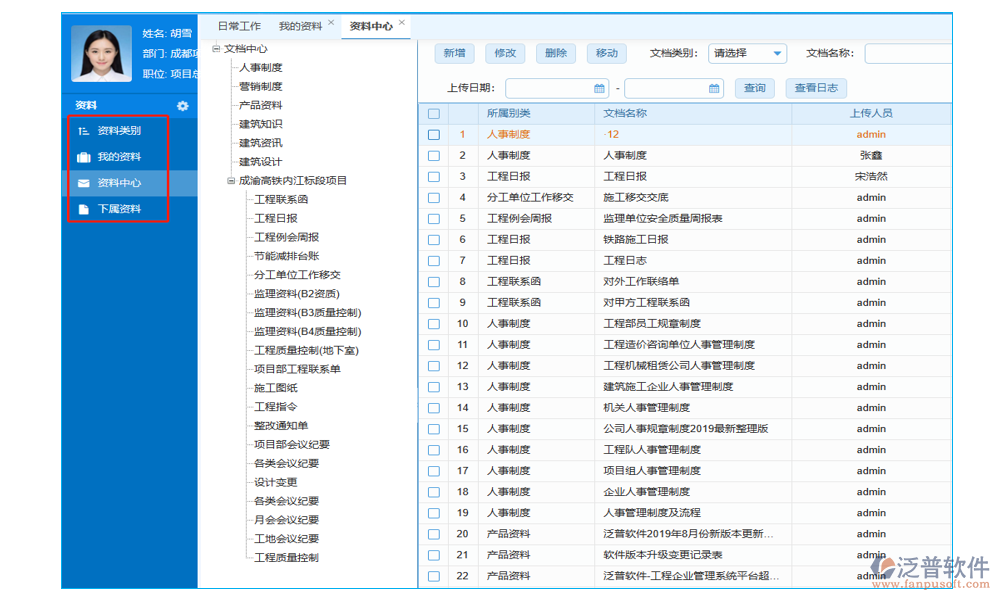Click the briefcase icon beside 我的资料
The width and height of the screenshot is (1000, 600).
(x=84, y=157)
